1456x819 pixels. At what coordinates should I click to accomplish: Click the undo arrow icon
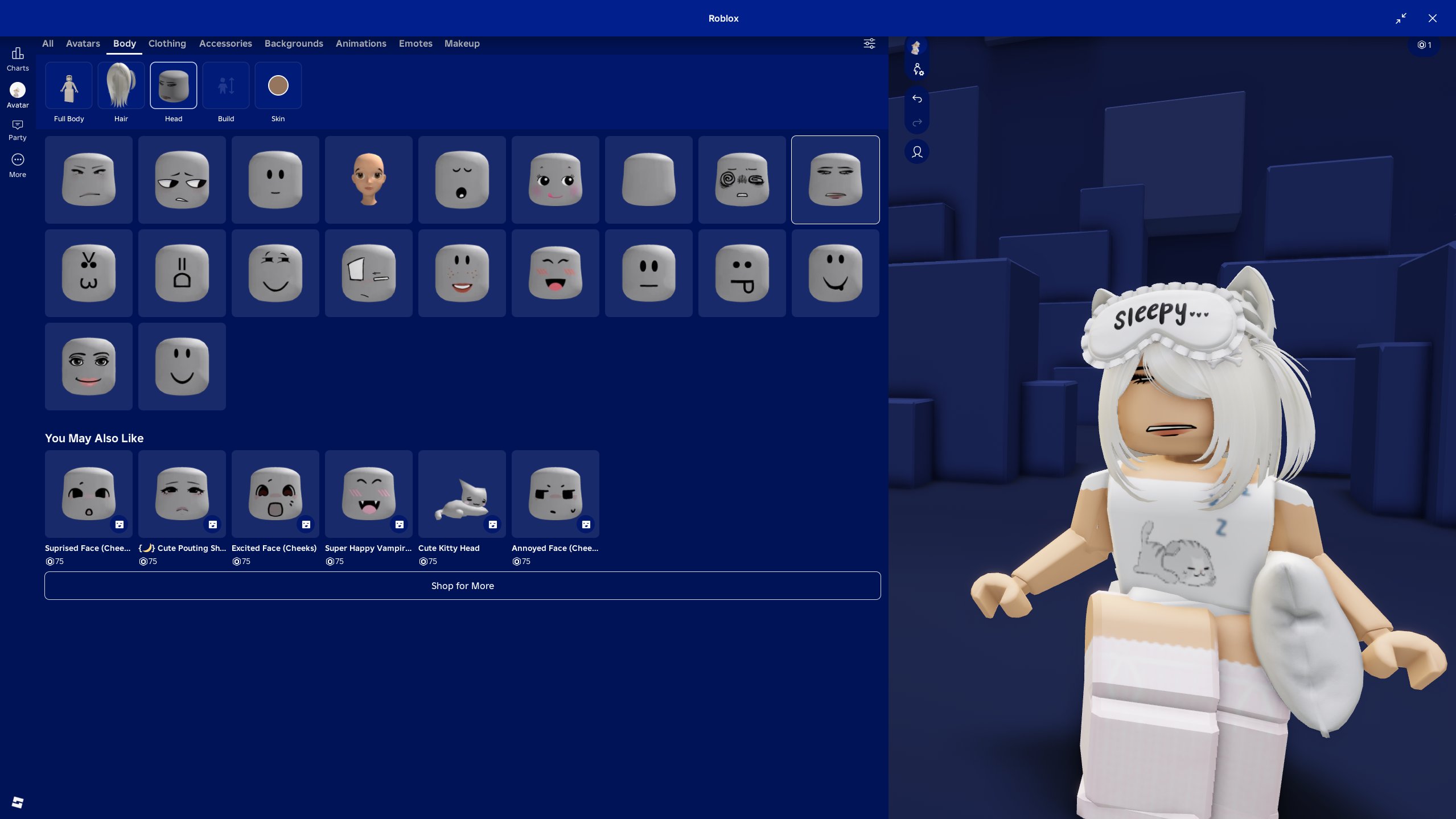click(x=917, y=99)
